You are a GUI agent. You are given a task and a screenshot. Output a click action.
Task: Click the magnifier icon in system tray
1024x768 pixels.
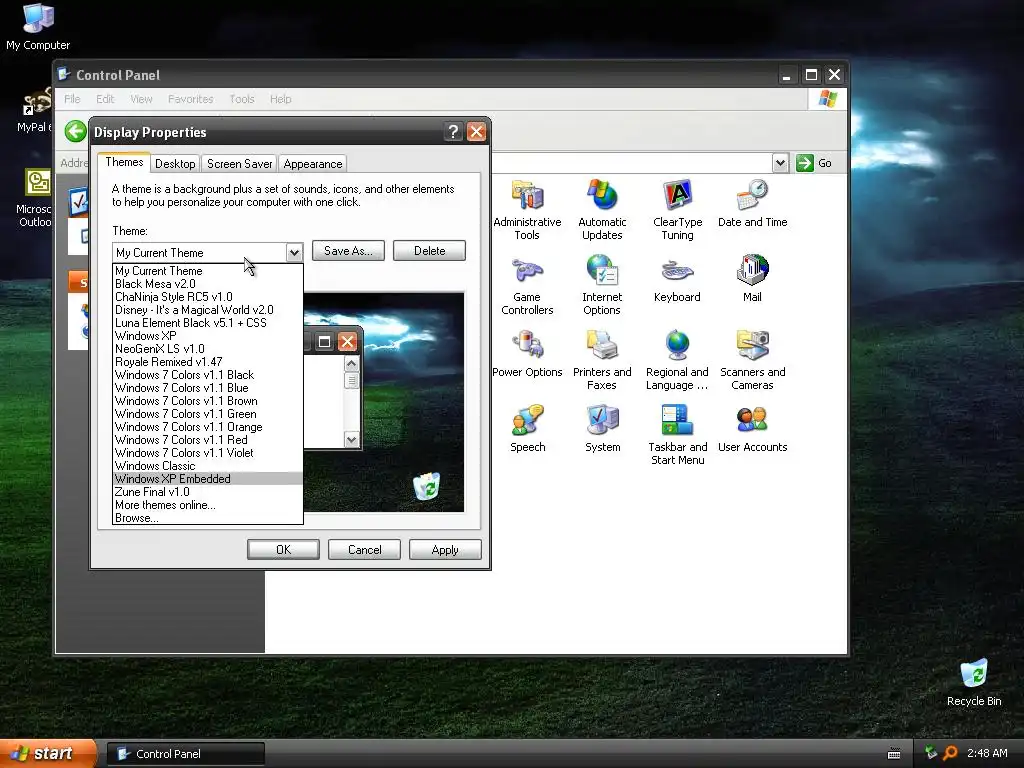pos(950,753)
